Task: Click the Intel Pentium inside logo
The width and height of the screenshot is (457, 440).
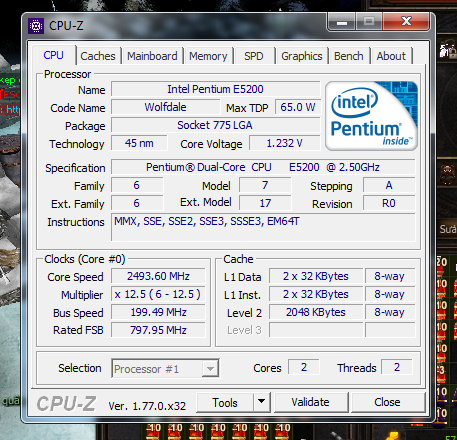Action: (371, 115)
